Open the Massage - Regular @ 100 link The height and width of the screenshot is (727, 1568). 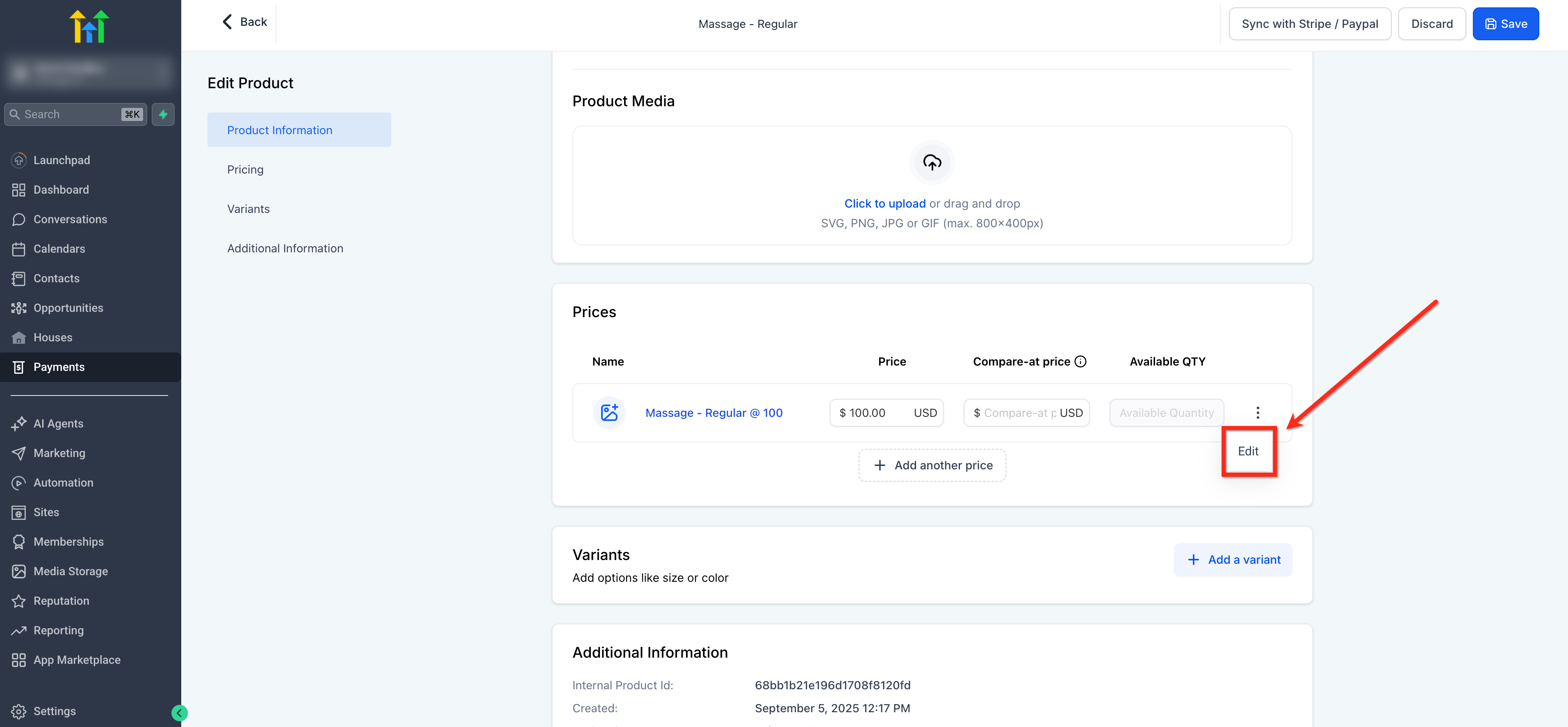(x=713, y=413)
